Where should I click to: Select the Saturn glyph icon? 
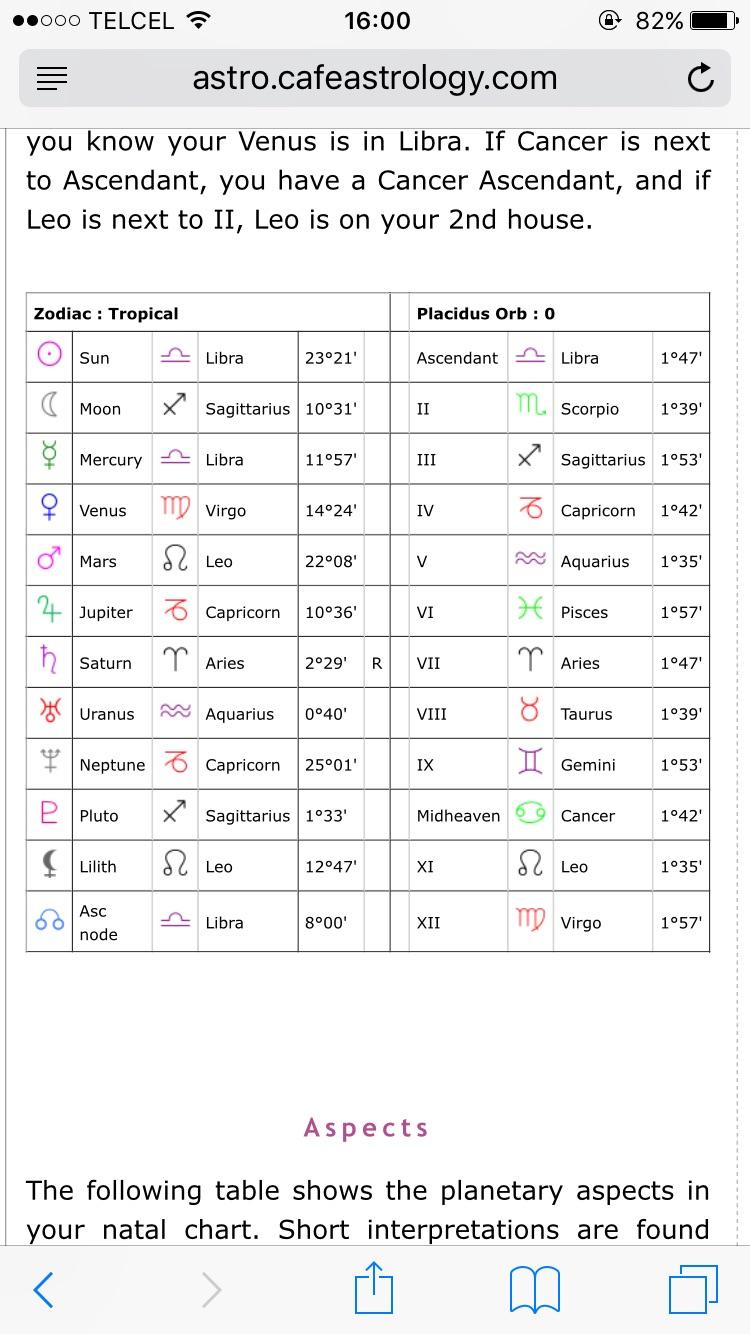49,662
